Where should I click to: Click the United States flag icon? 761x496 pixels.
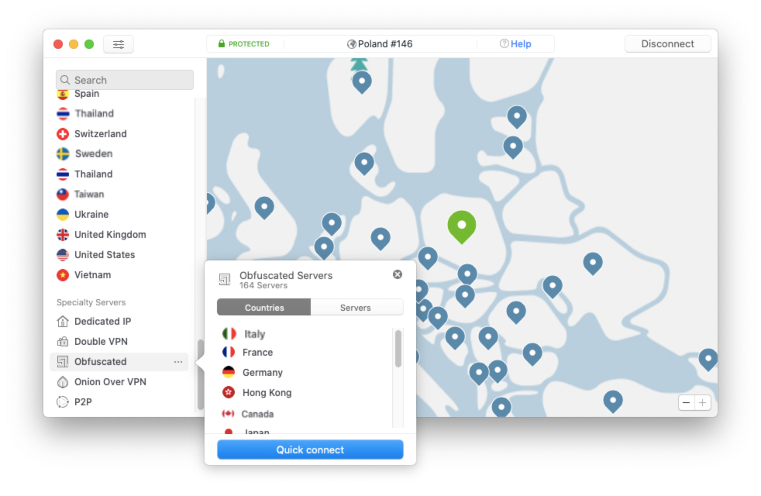click(63, 255)
